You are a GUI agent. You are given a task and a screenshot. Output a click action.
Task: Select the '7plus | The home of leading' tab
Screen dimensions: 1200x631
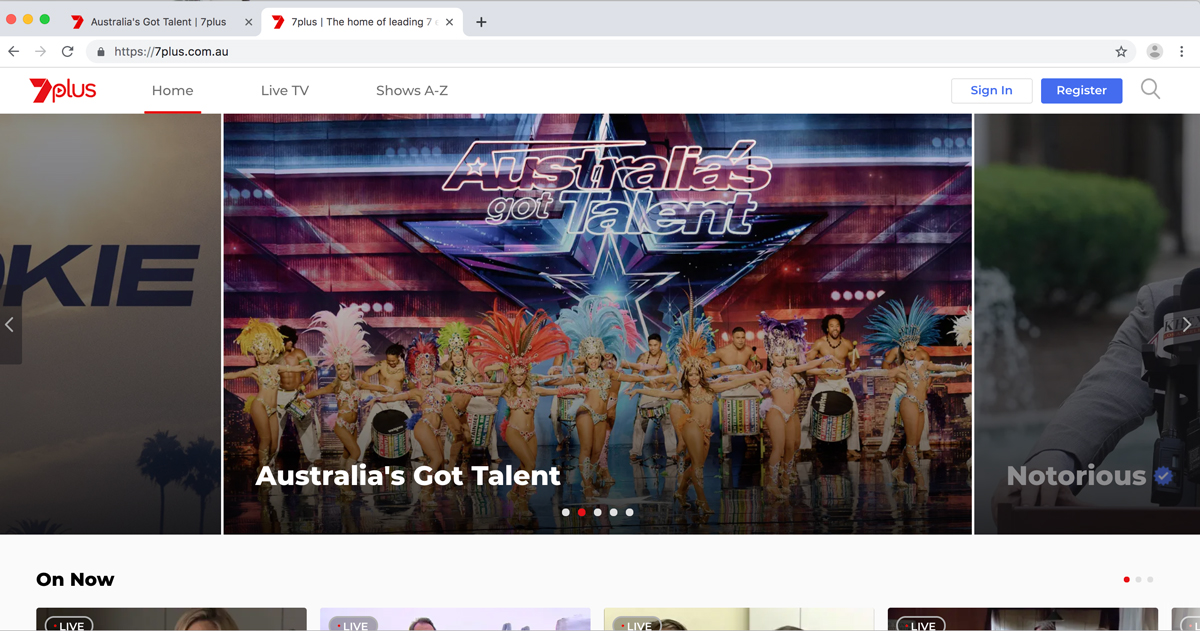click(361, 22)
